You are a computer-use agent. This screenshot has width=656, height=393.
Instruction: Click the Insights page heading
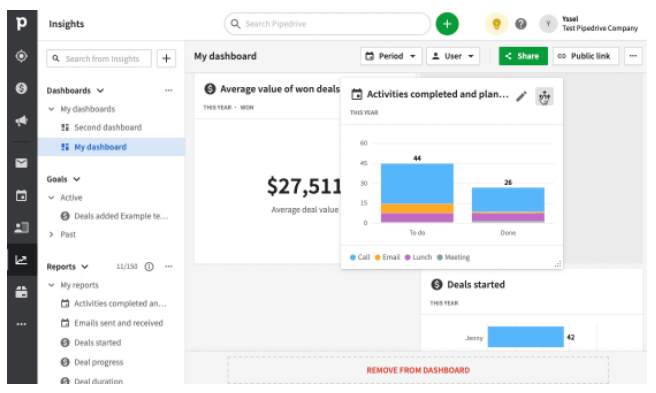(67, 24)
